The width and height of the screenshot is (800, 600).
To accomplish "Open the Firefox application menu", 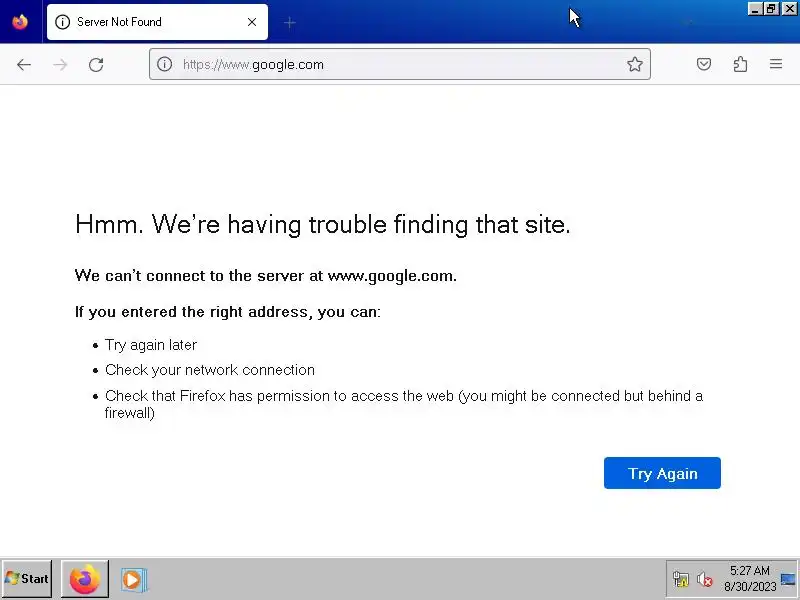I will pyautogui.click(x=776, y=65).
